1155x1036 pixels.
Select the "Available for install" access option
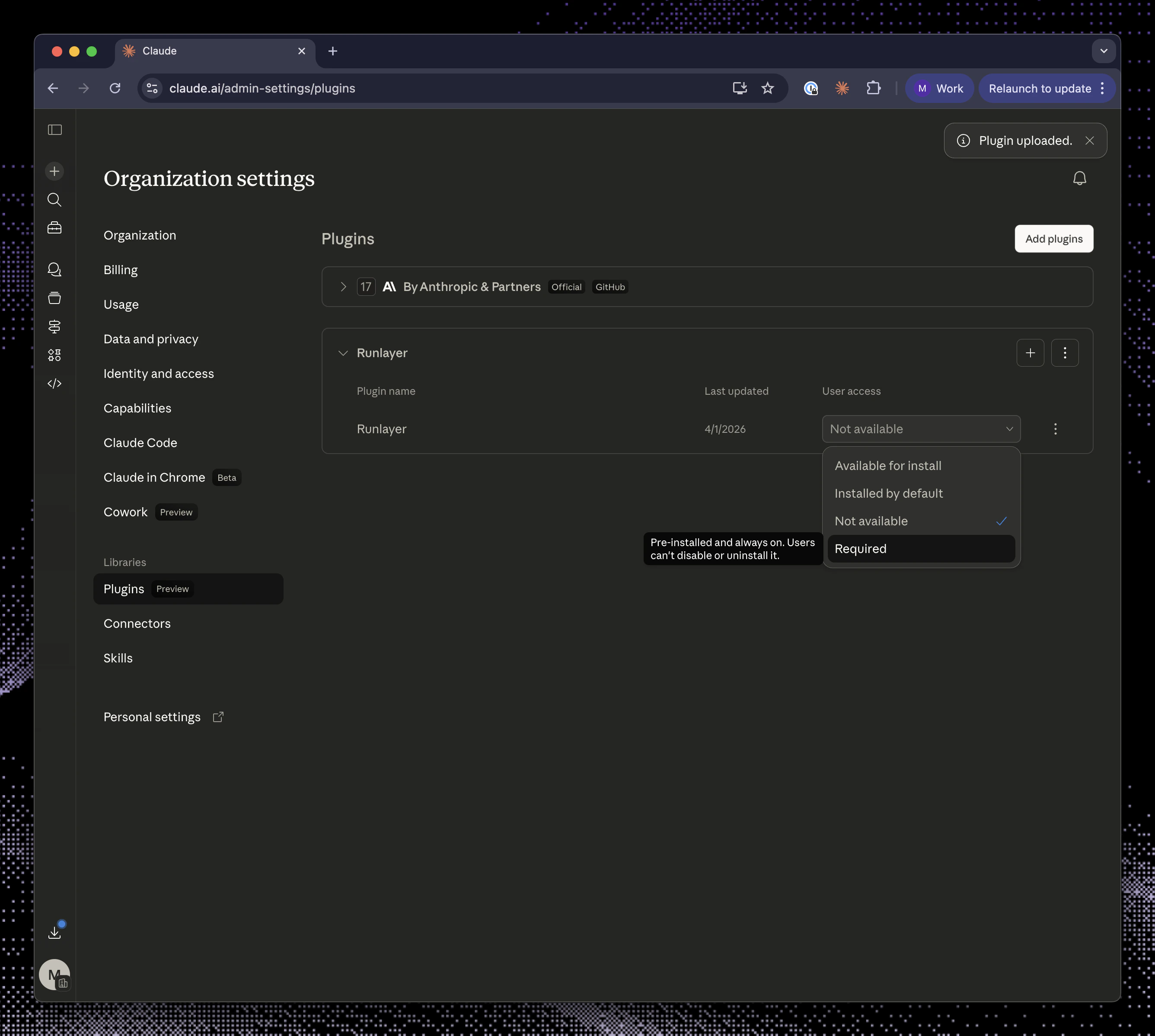pyautogui.click(x=888, y=465)
